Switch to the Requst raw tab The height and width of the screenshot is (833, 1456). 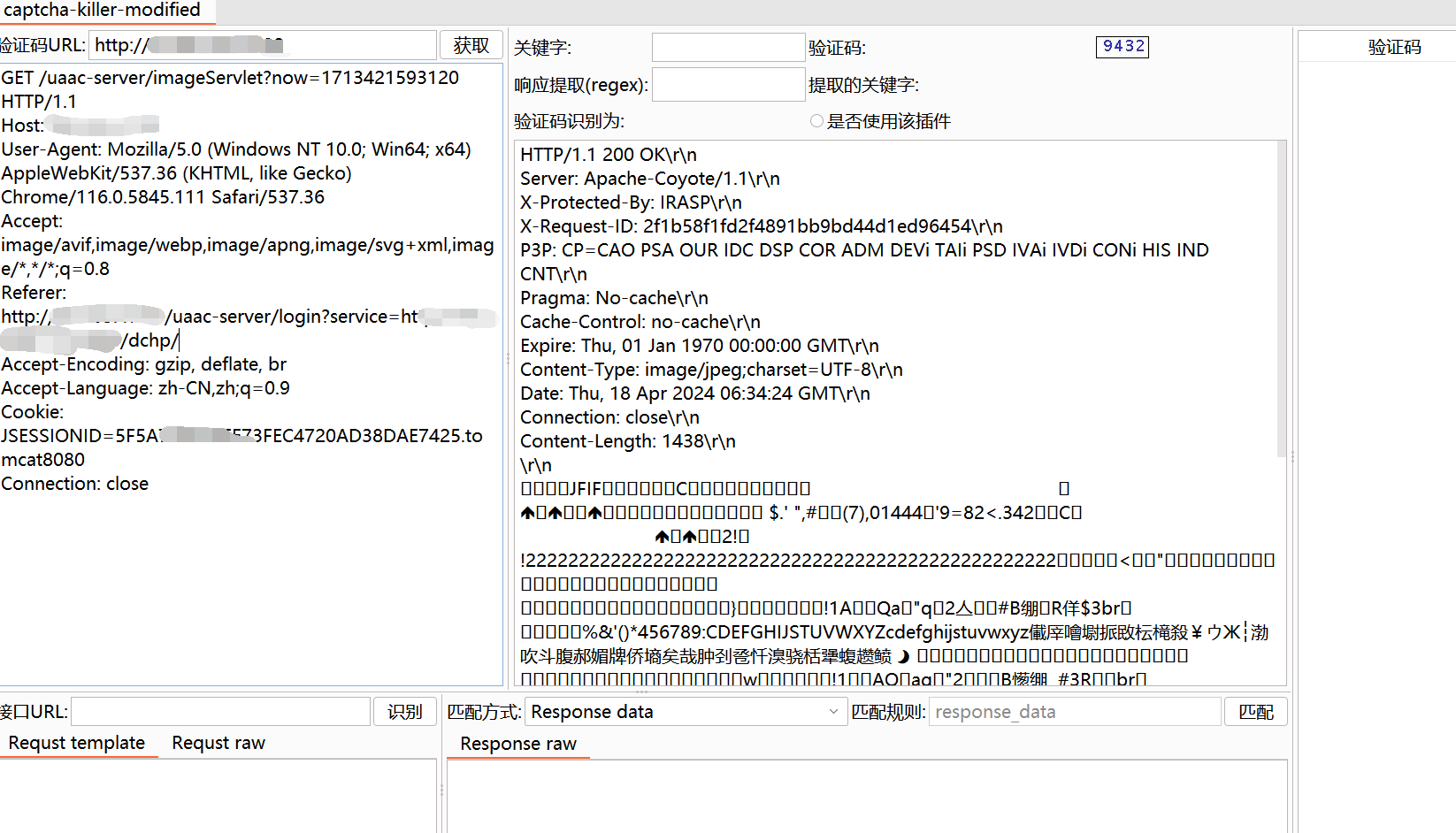tap(218, 743)
